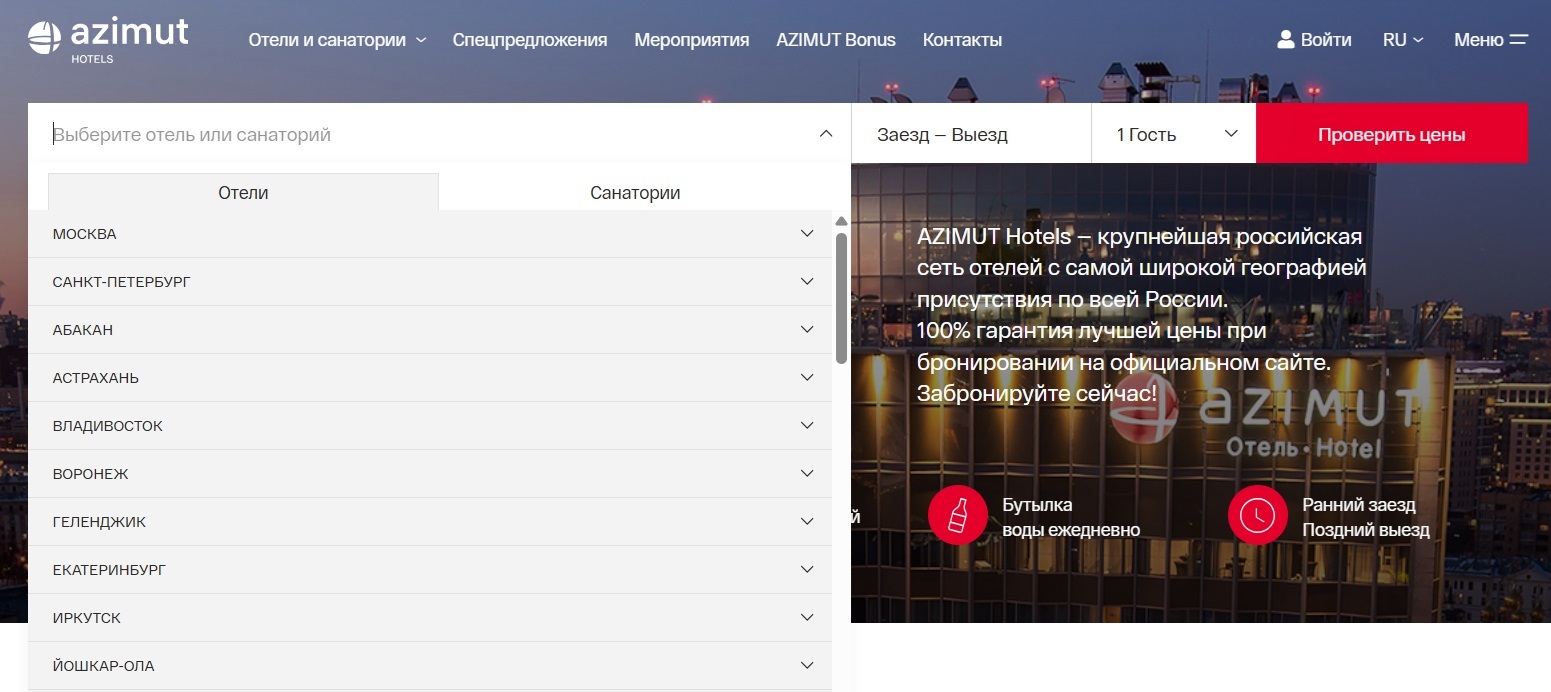Viewport: 1551px width, 692px height.
Task: Expand the ИРКУТСК city row
Action: click(x=430, y=618)
